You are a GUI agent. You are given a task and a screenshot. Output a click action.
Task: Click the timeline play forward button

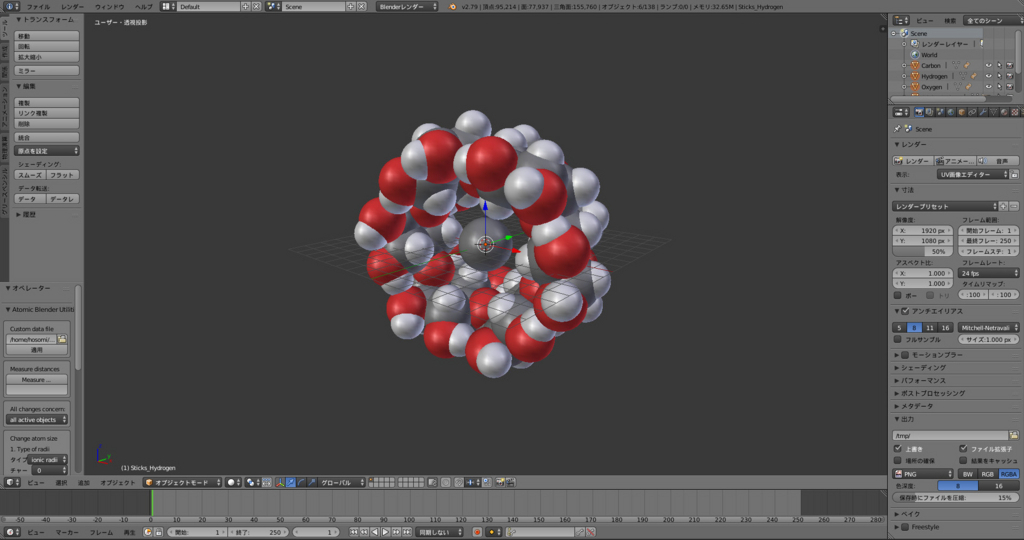[385, 532]
